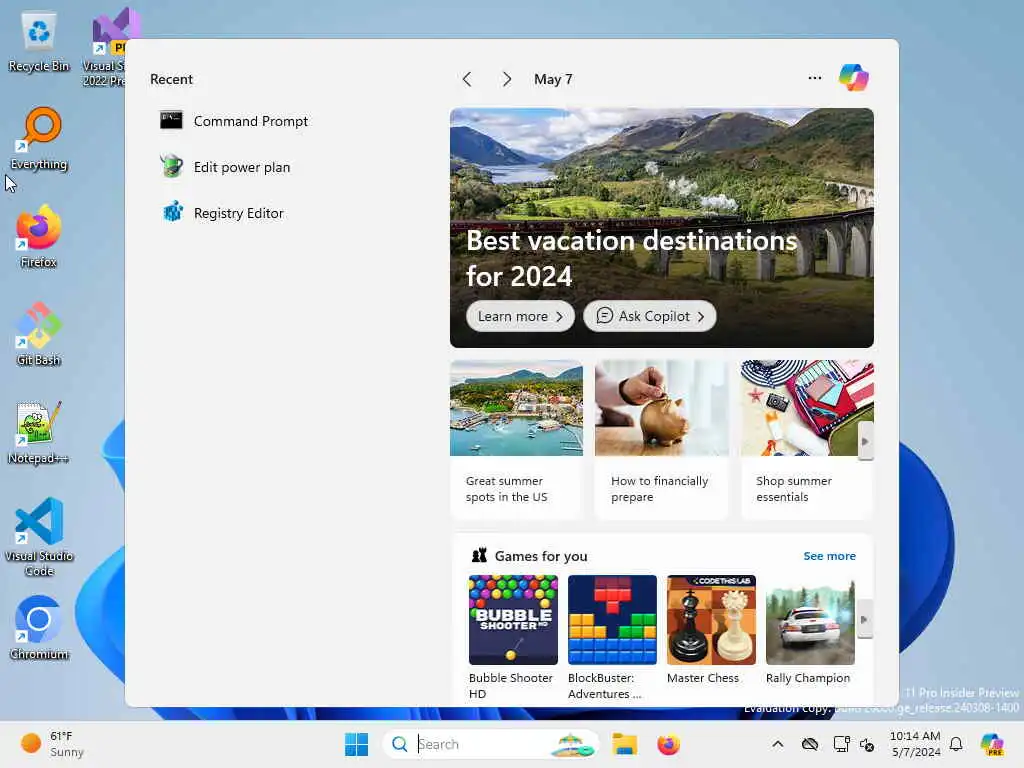Open notifications bell in the taskbar
Viewport: 1024px width, 768px height.
pyautogui.click(x=956, y=744)
